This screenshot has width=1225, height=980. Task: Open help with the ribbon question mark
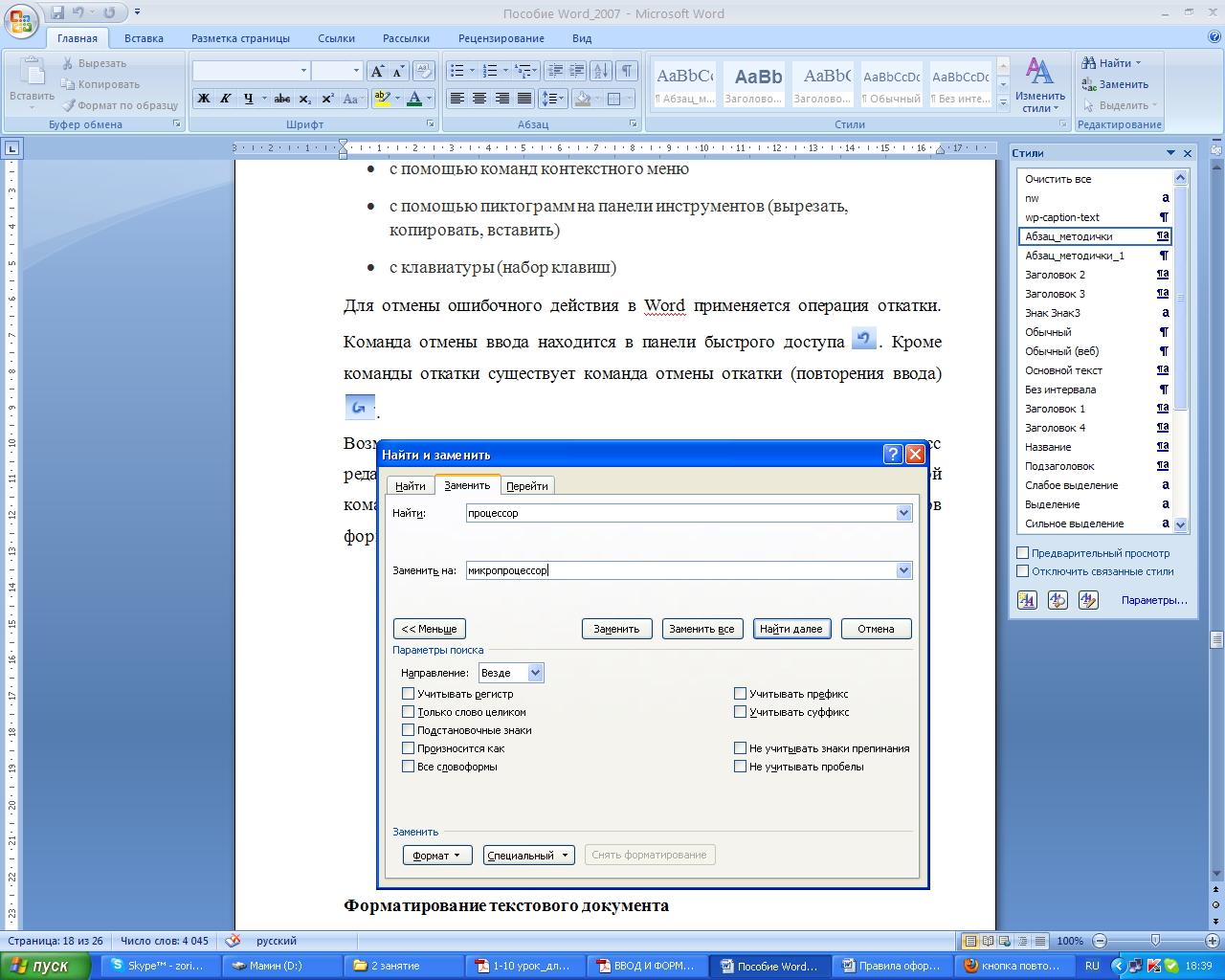1214,38
